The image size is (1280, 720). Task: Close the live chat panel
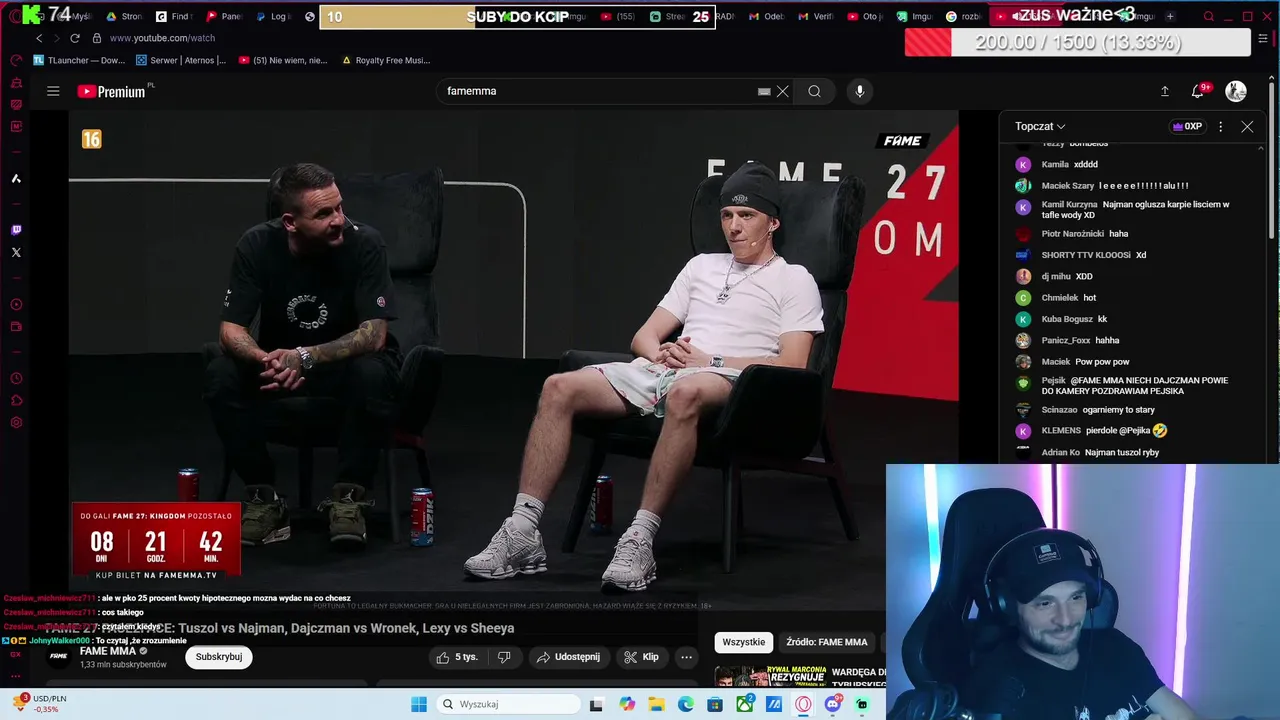(1247, 127)
